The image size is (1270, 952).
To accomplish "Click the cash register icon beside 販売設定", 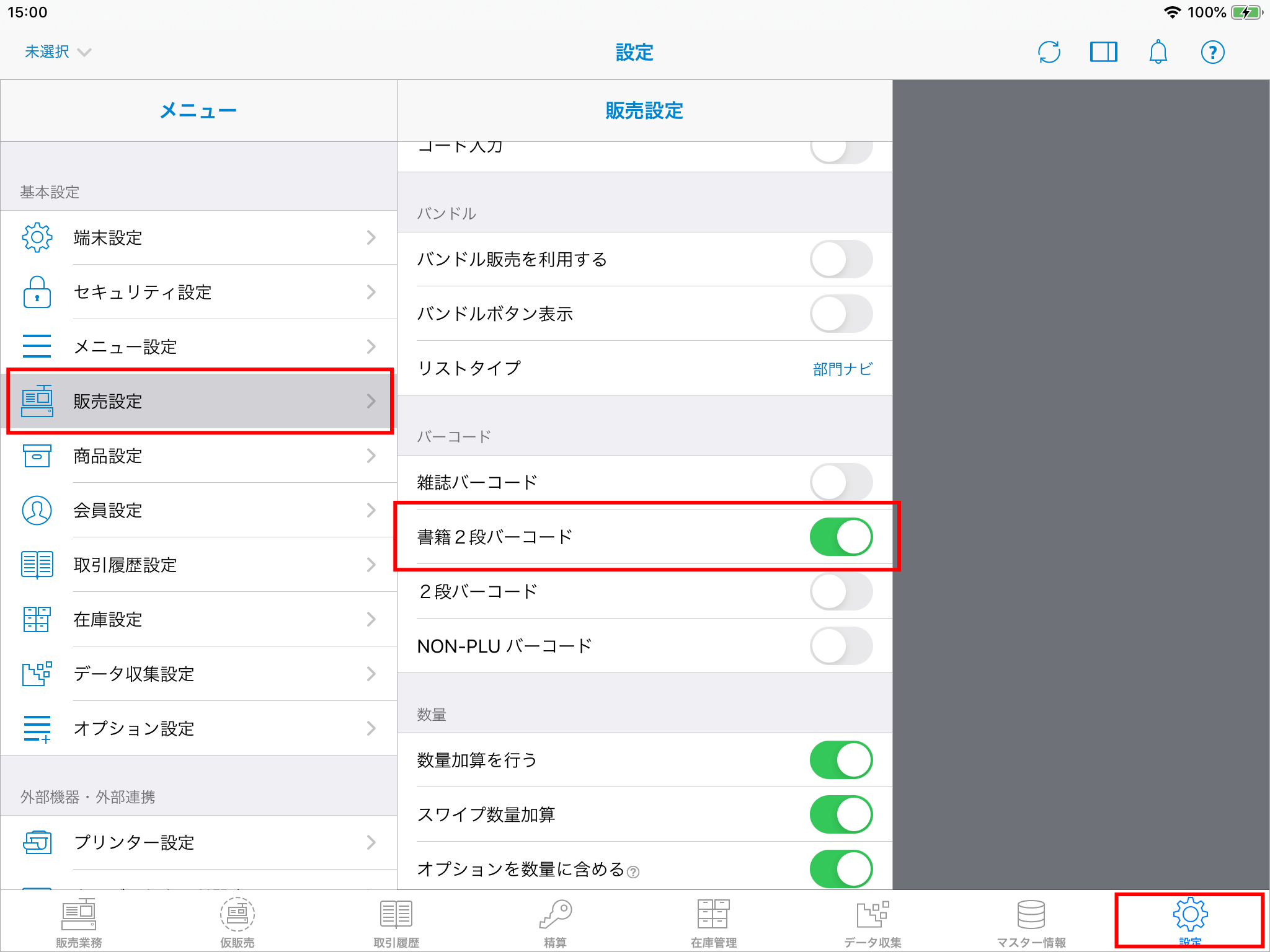I will (x=37, y=401).
